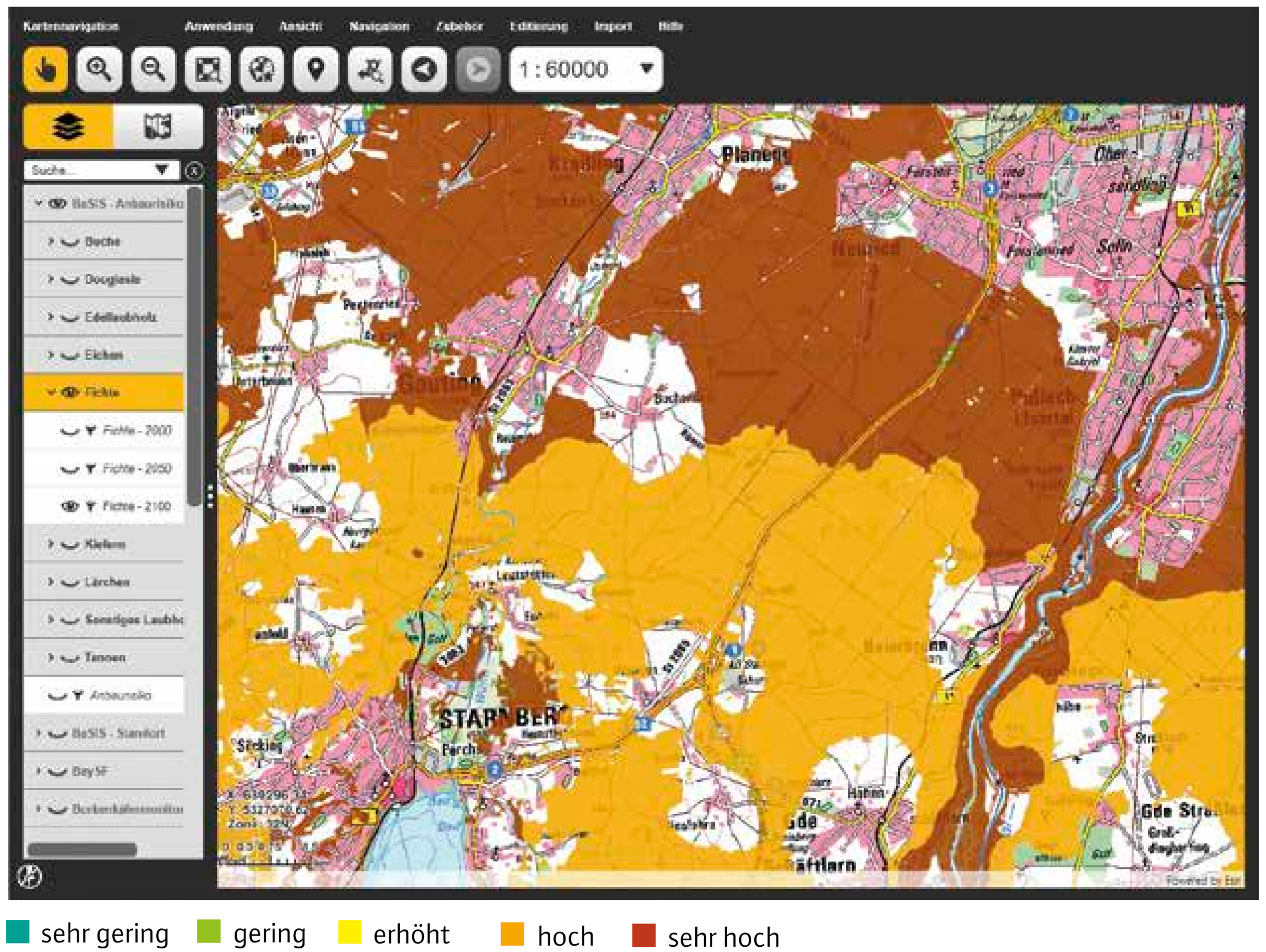Click the layer list horizontal scrollbar
Viewport: 1266px width, 952px height.
coord(82,850)
